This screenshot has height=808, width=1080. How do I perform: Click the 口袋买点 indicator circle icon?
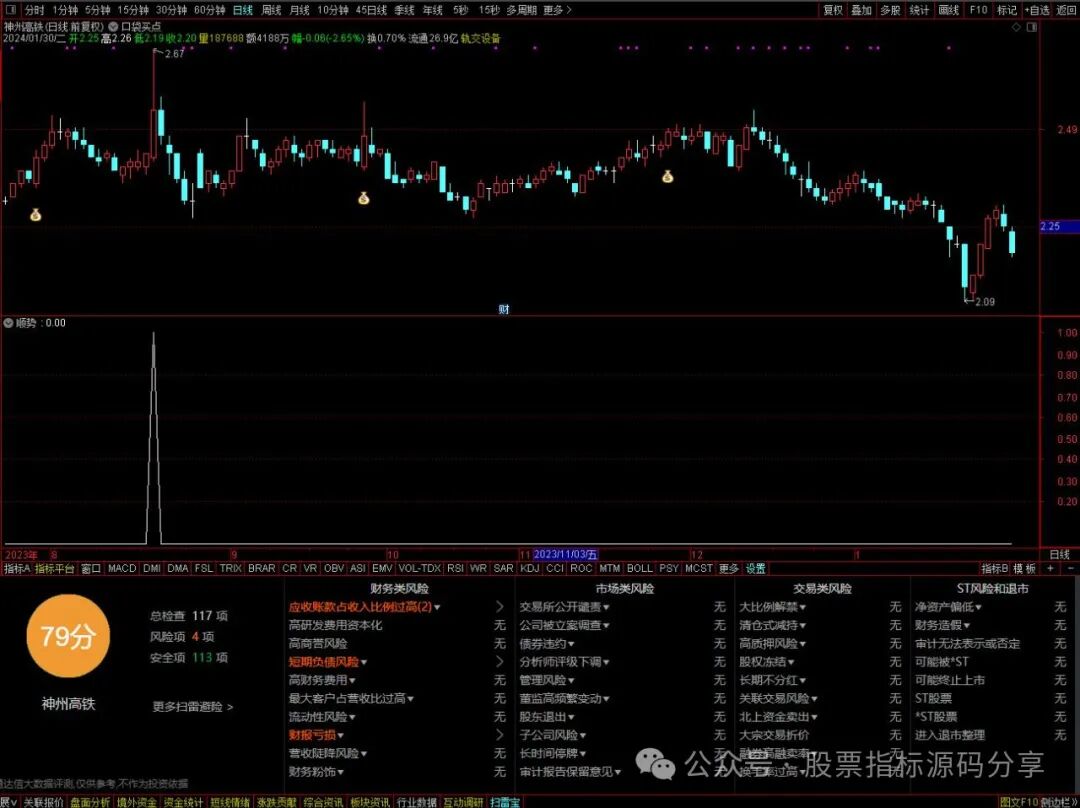pos(113,27)
